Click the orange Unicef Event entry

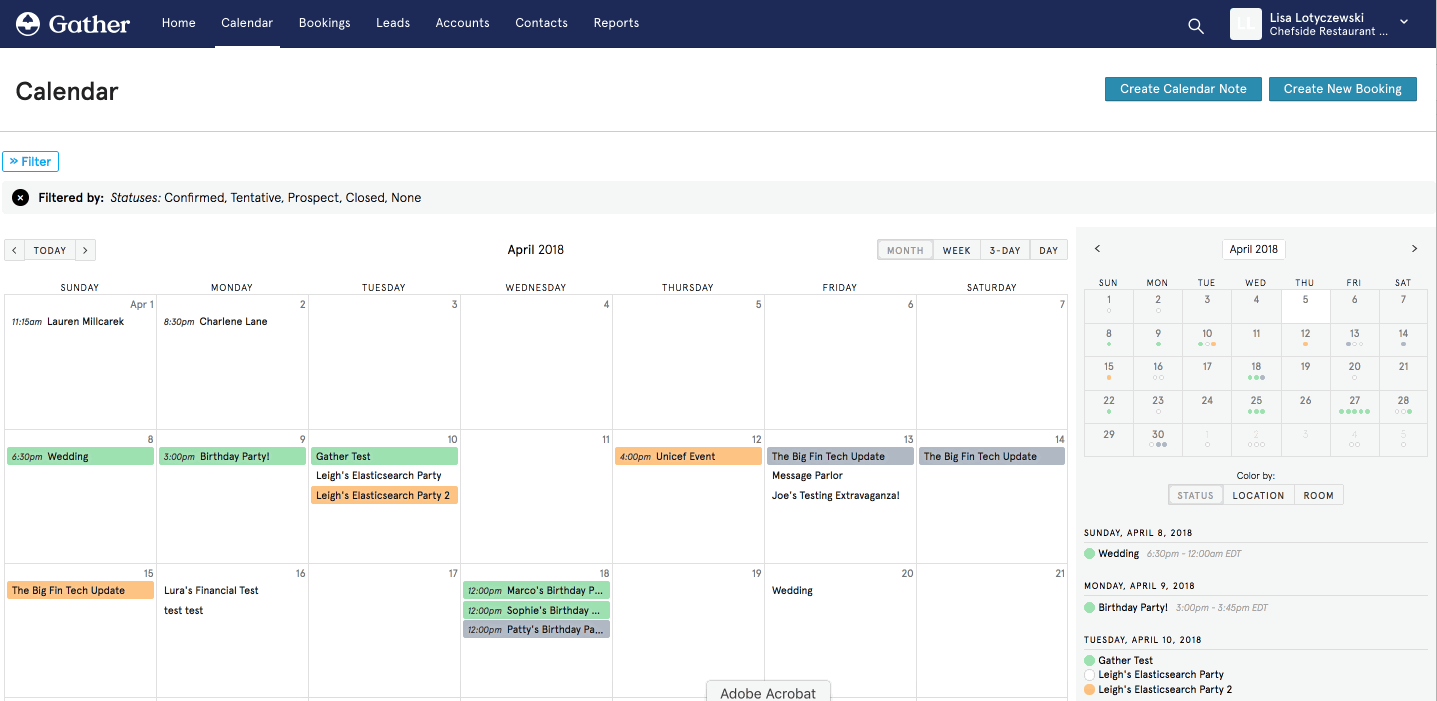[x=688, y=456]
